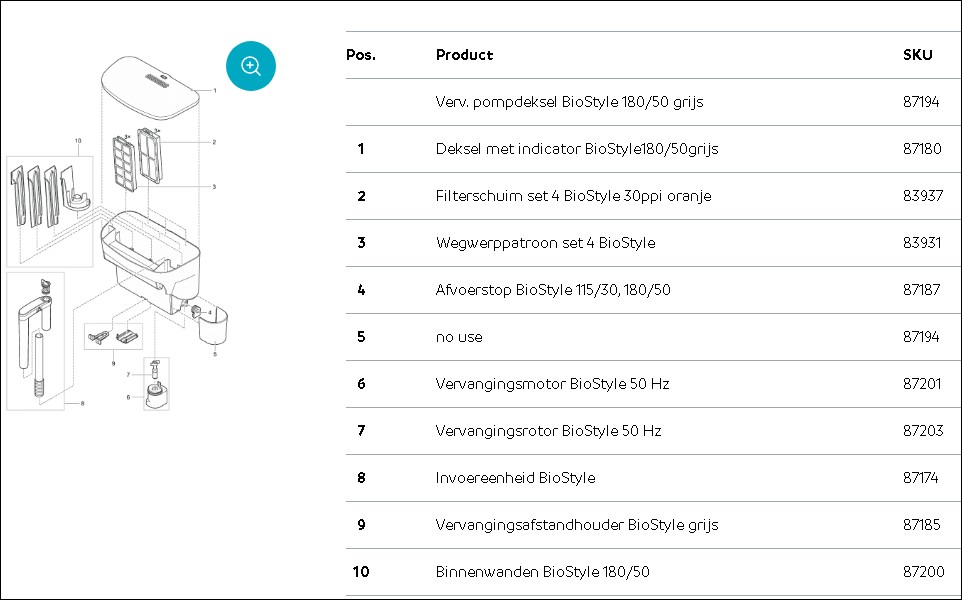
Task: Open Vervangingsafstandhouder BioStyle grijs
Action: point(577,525)
